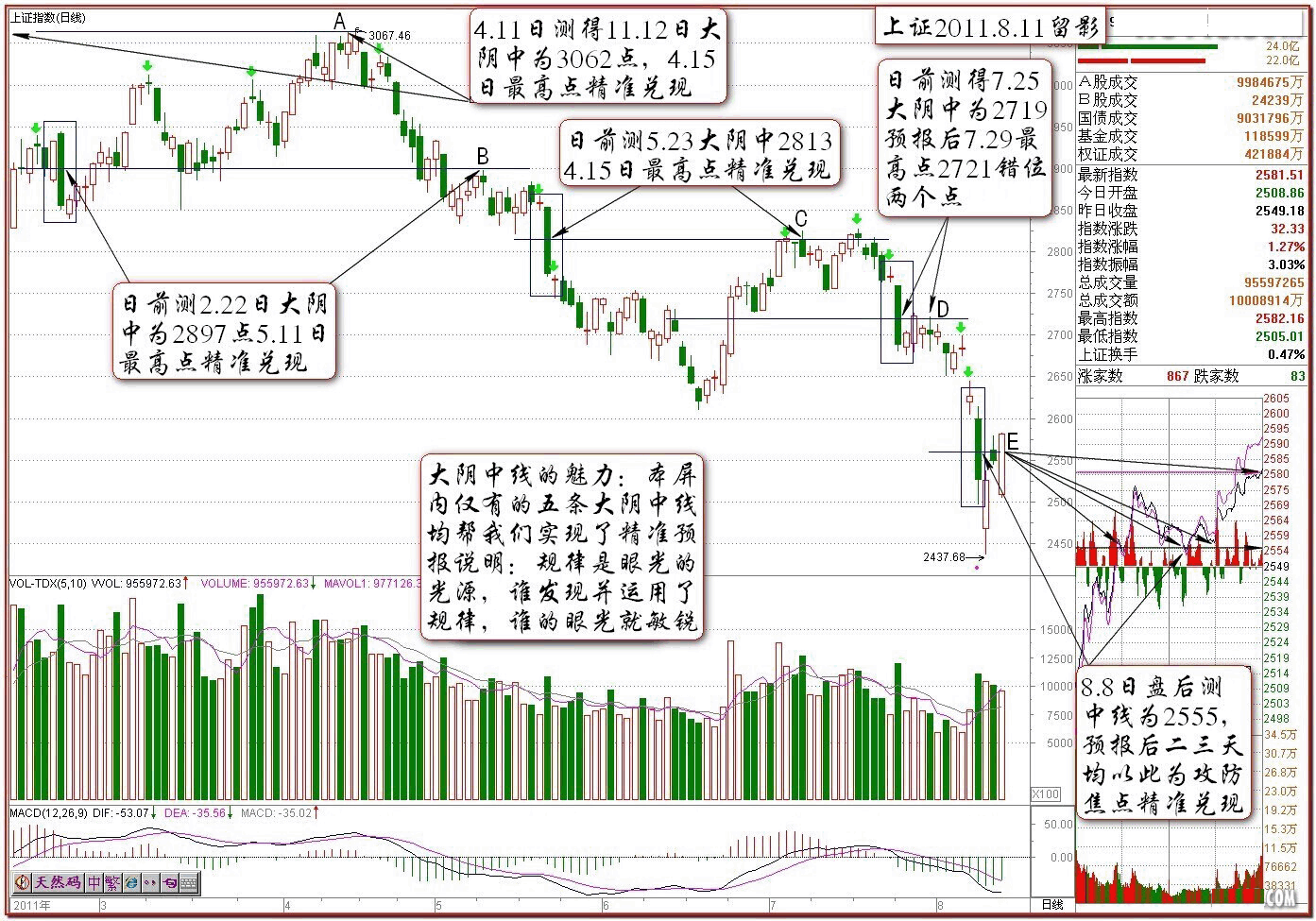Click the punctuation dots icon in the IME bar
This screenshot has height=921, width=1316.
(150, 883)
